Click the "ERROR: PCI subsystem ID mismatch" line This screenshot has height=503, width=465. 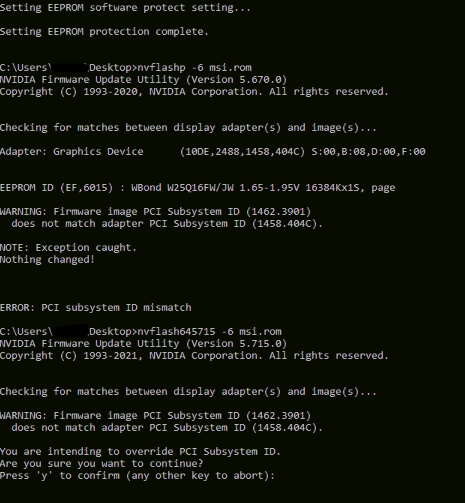click(96, 307)
